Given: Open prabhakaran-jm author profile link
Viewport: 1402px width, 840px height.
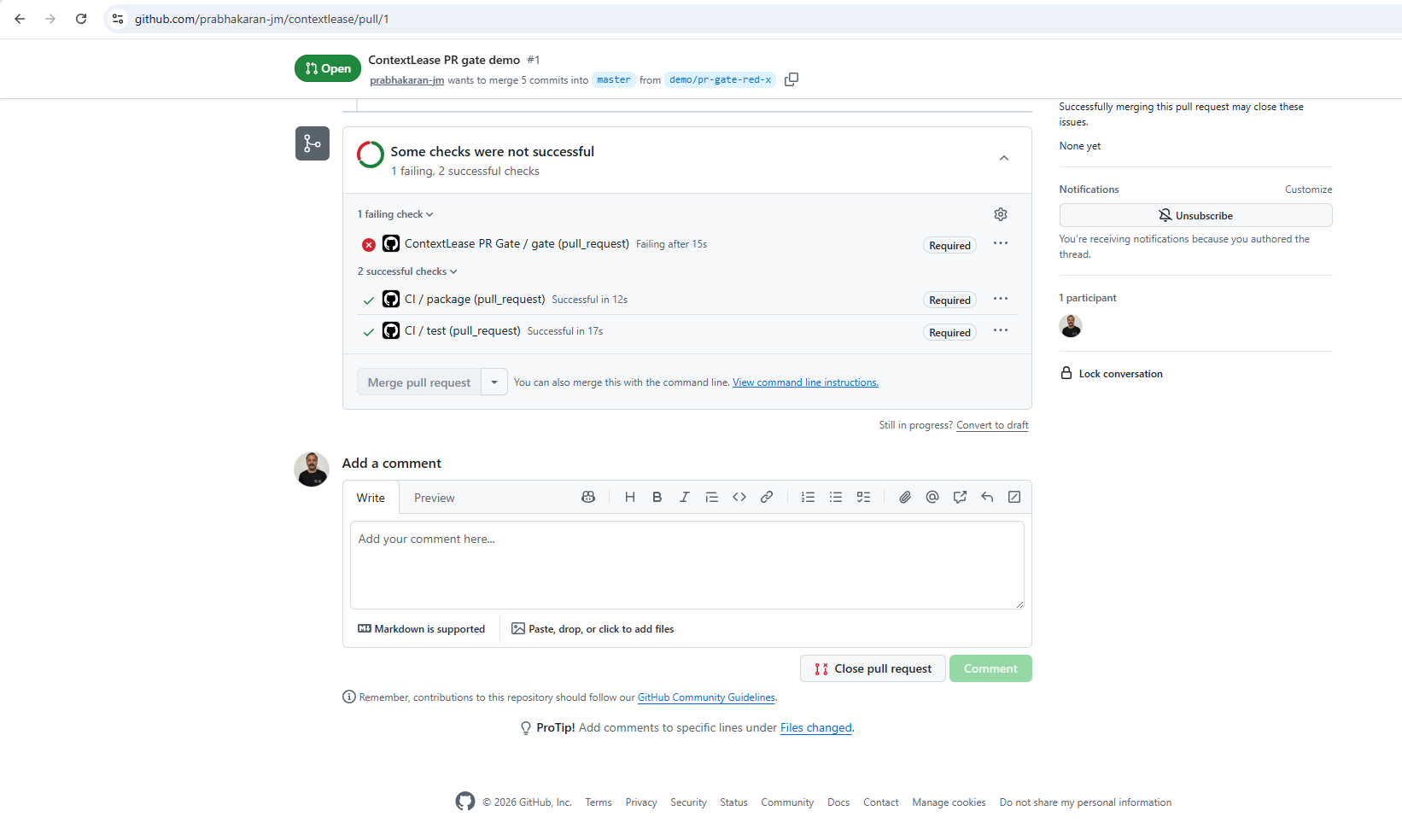Looking at the screenshot, I should [406, 80].
